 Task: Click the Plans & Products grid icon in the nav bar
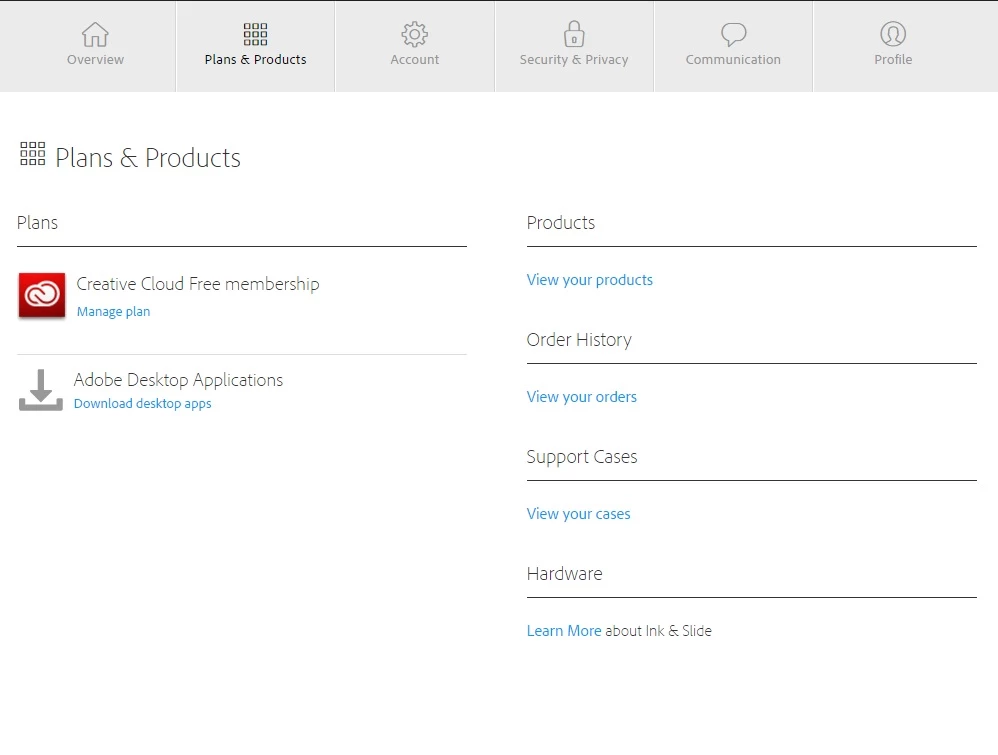point(255,35)
